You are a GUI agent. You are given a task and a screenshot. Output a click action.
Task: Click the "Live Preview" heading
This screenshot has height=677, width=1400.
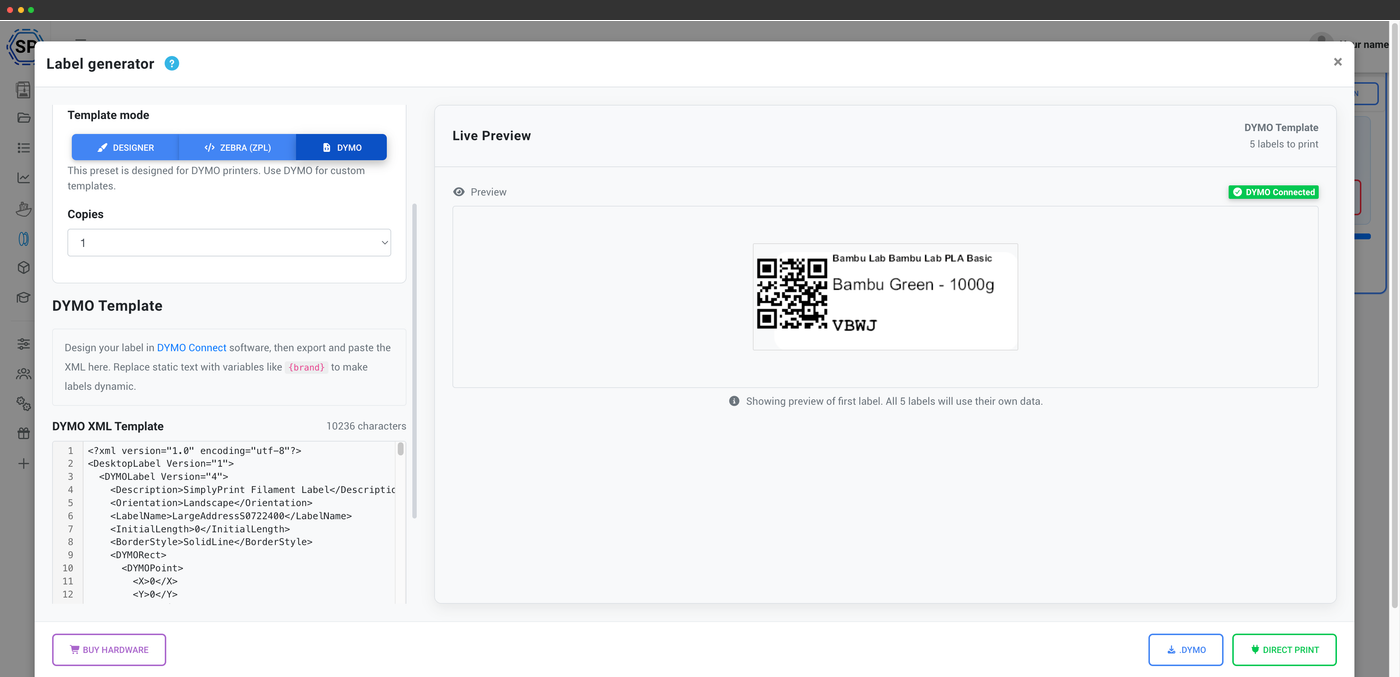(x=492, y=136)
